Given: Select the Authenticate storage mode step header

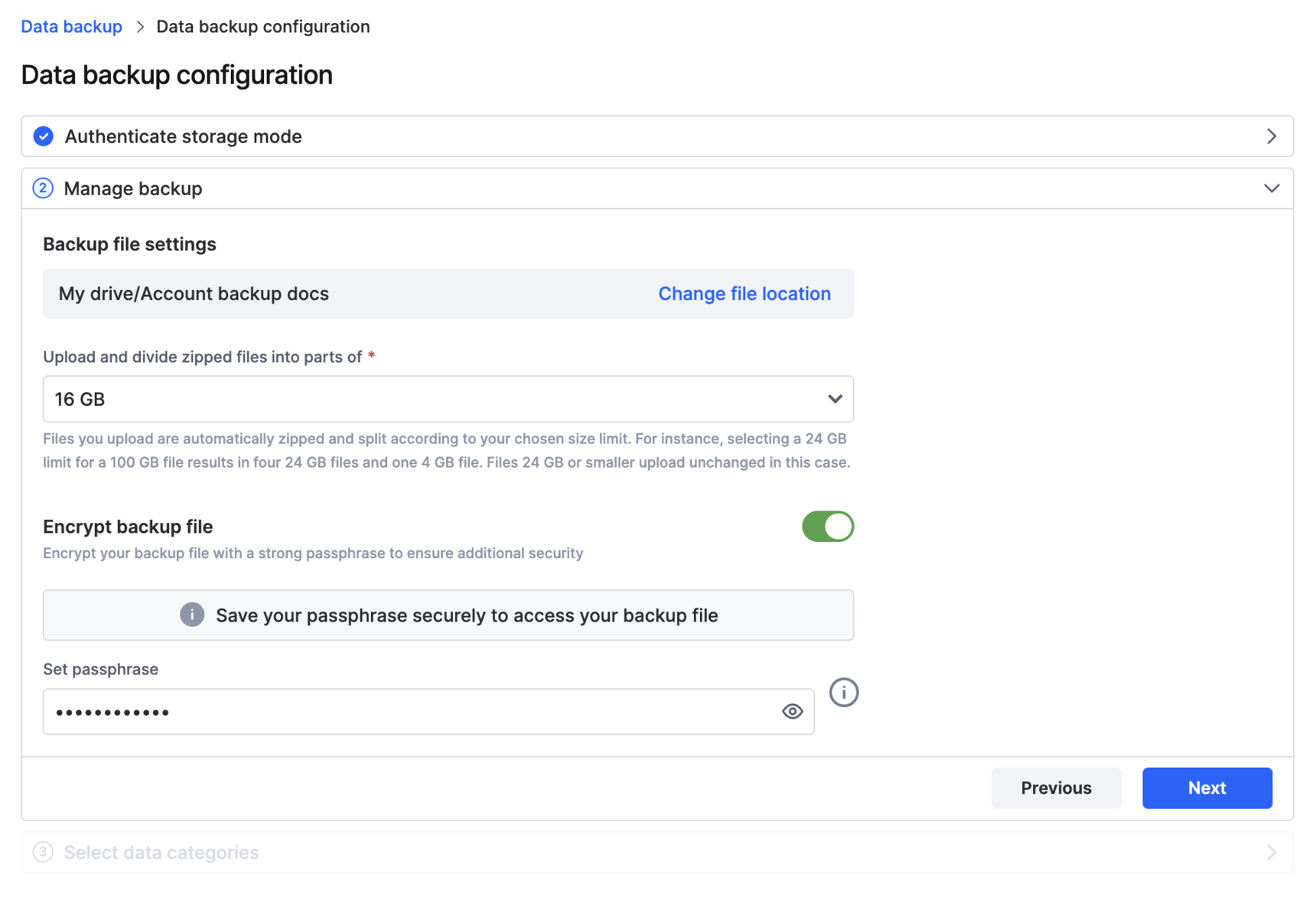Looking at the screenshot, I should coord(657,136).
